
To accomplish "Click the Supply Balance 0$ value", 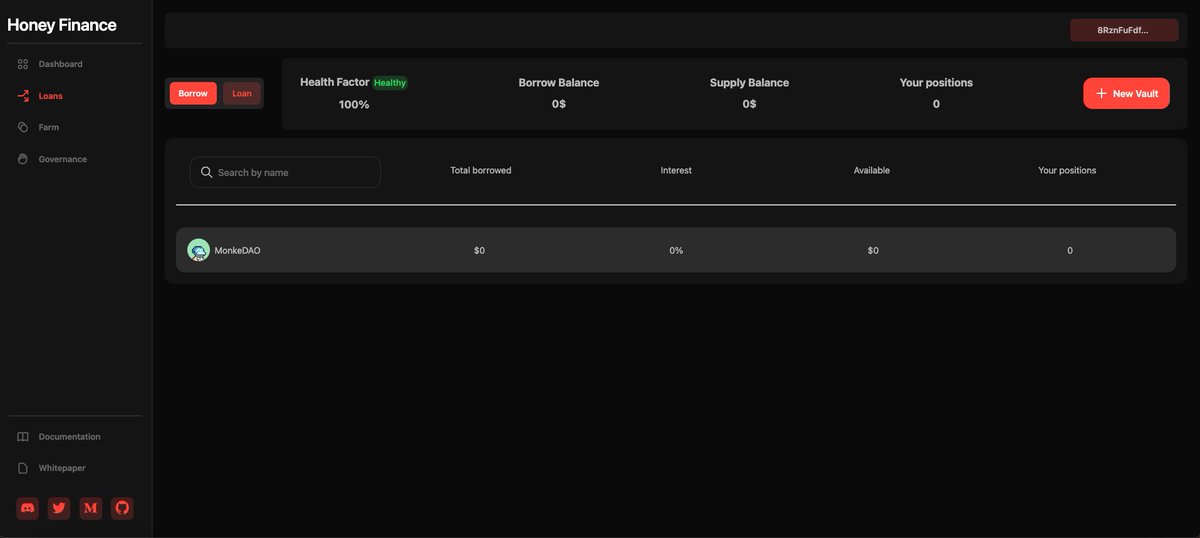I will tap(749, 104).
